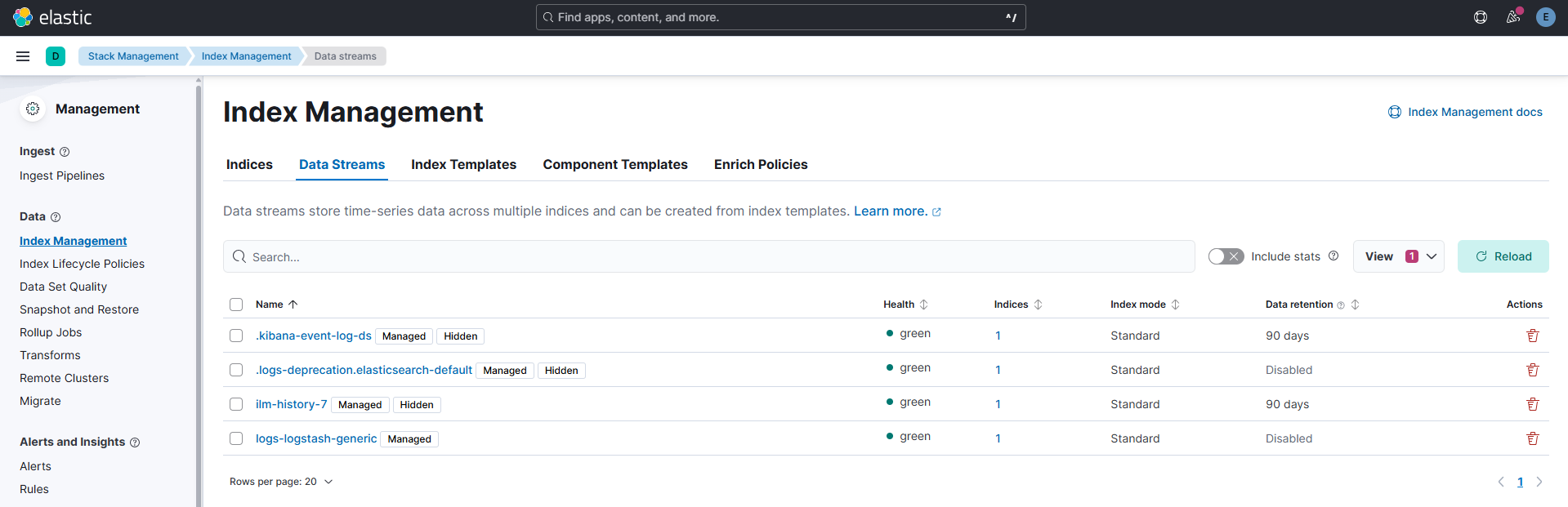Open the newsfeed notifications icon

pos(1512,17)
